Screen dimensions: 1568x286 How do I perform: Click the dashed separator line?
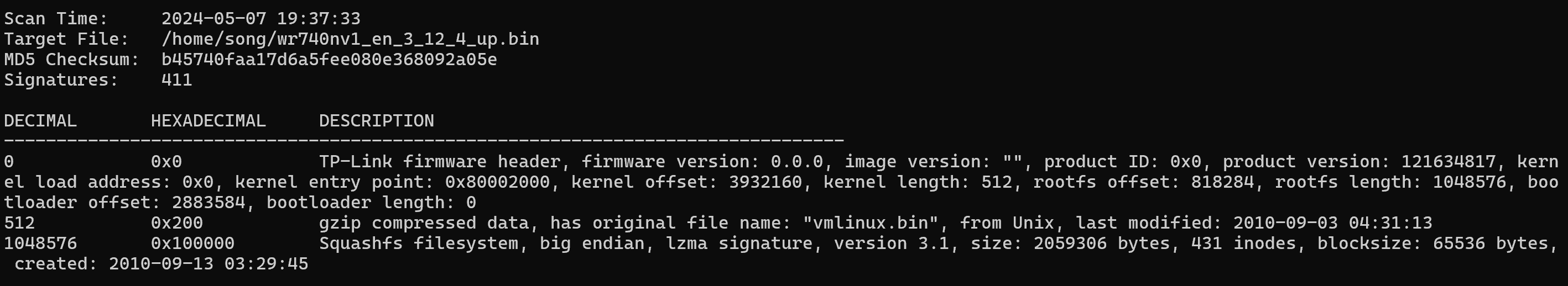coord(424,141)
